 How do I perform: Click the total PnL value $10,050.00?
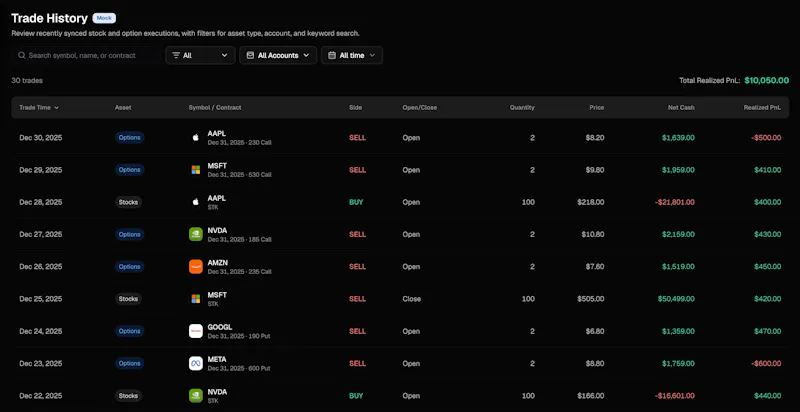(766, 80)
